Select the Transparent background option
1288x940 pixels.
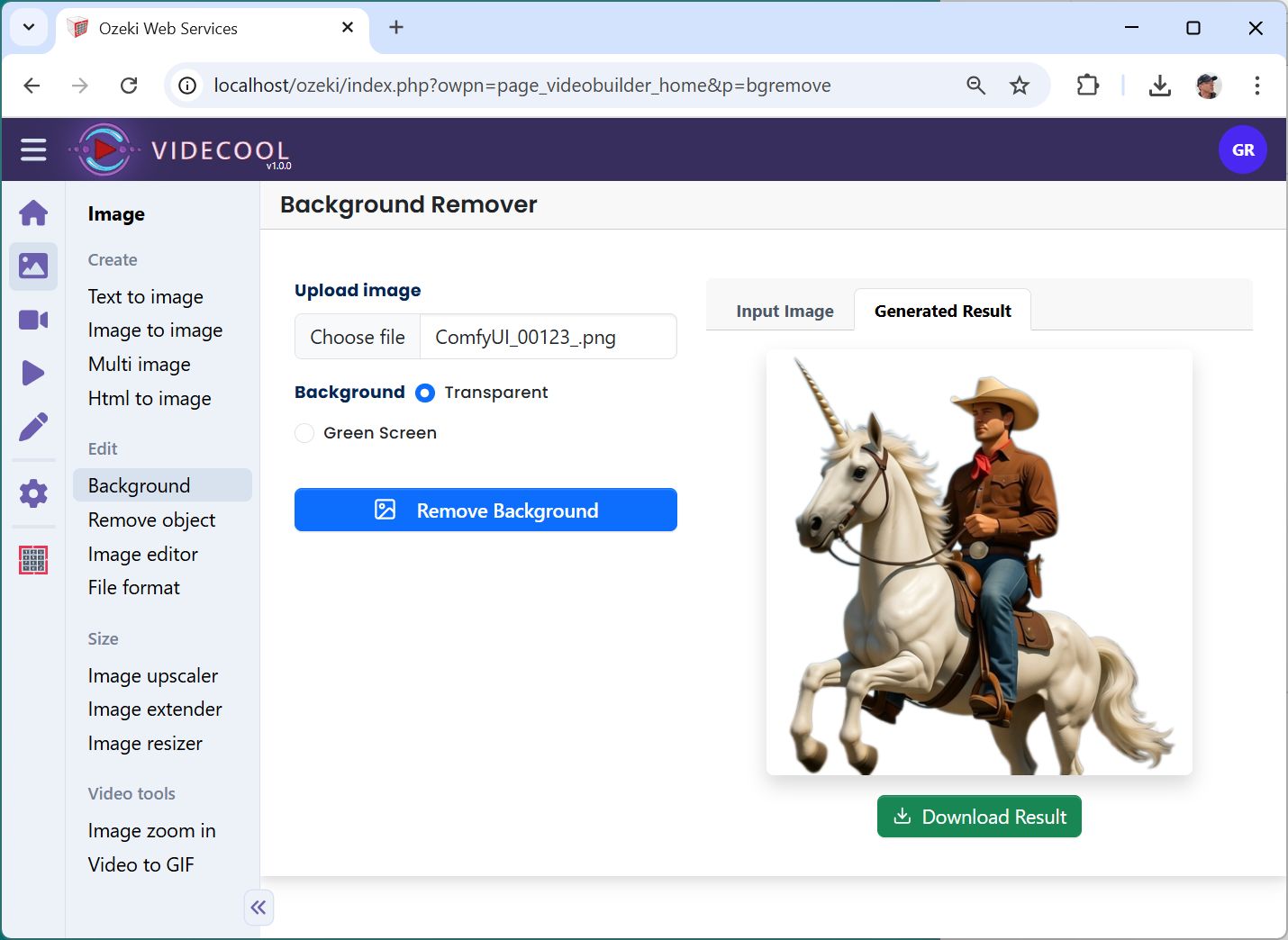pyautogui.click(x=425, y=393)
